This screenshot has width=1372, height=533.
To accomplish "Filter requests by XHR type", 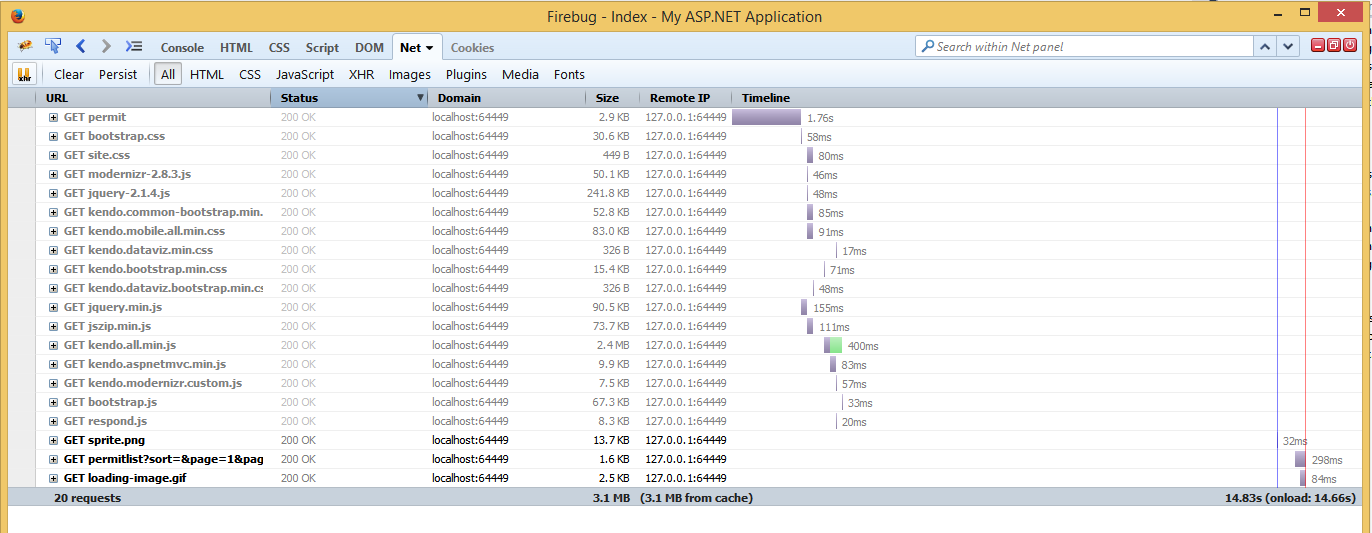I will click(x=361, y=74).
